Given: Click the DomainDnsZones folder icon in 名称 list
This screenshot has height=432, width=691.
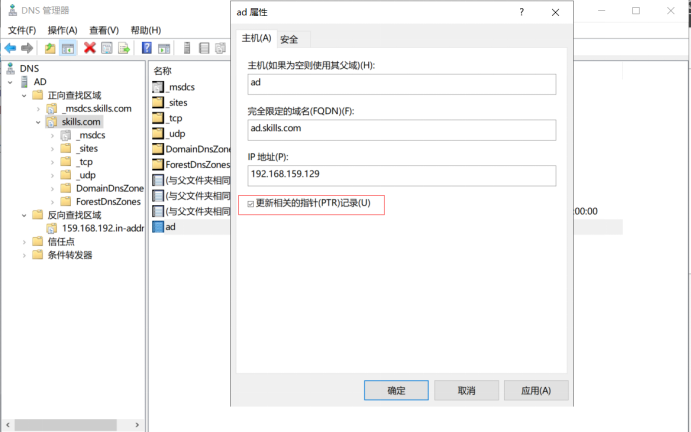Looking at the screenshot, I should [158, 149].
